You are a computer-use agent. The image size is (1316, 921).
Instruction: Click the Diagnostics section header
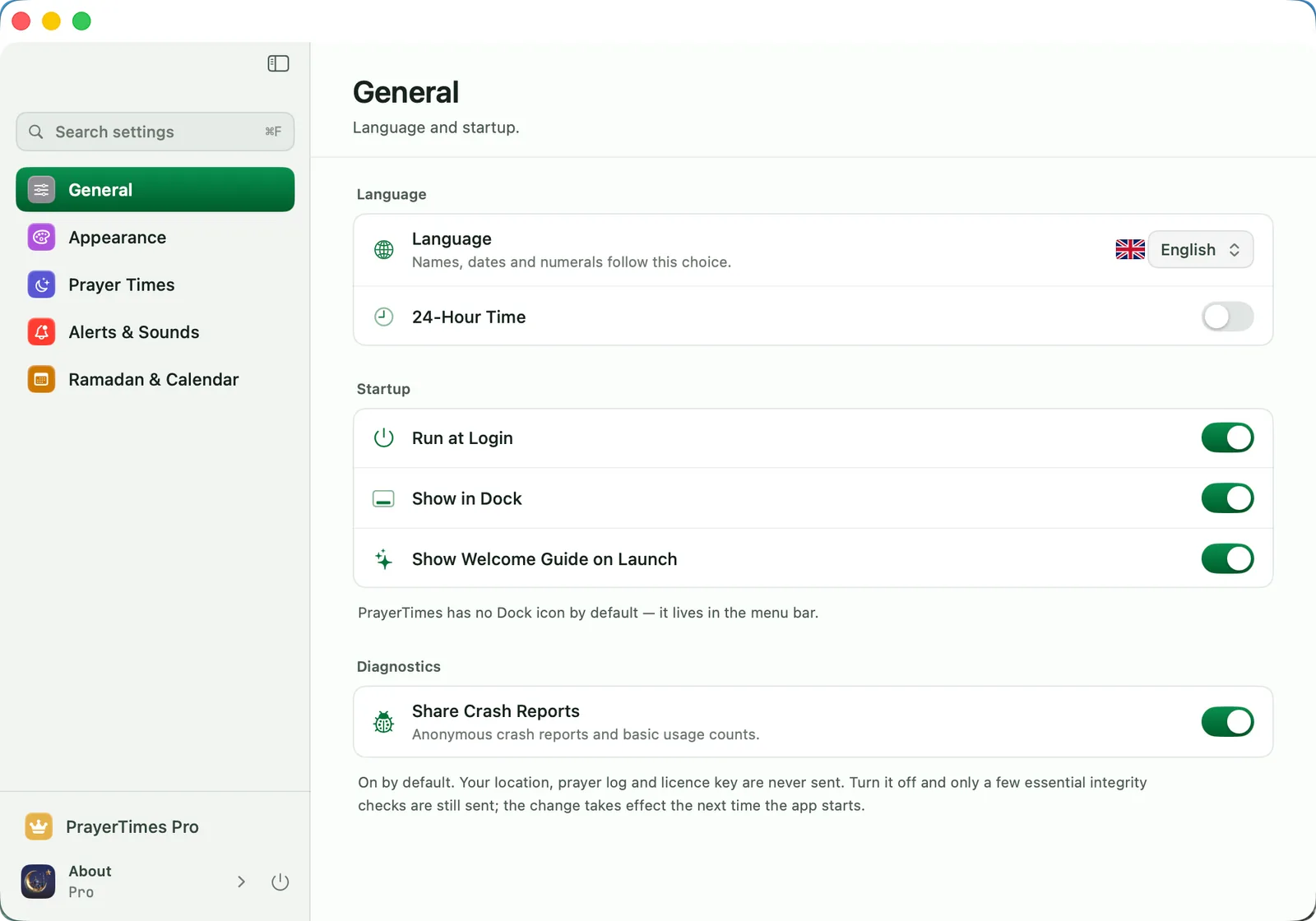click(x=399, y=666)
